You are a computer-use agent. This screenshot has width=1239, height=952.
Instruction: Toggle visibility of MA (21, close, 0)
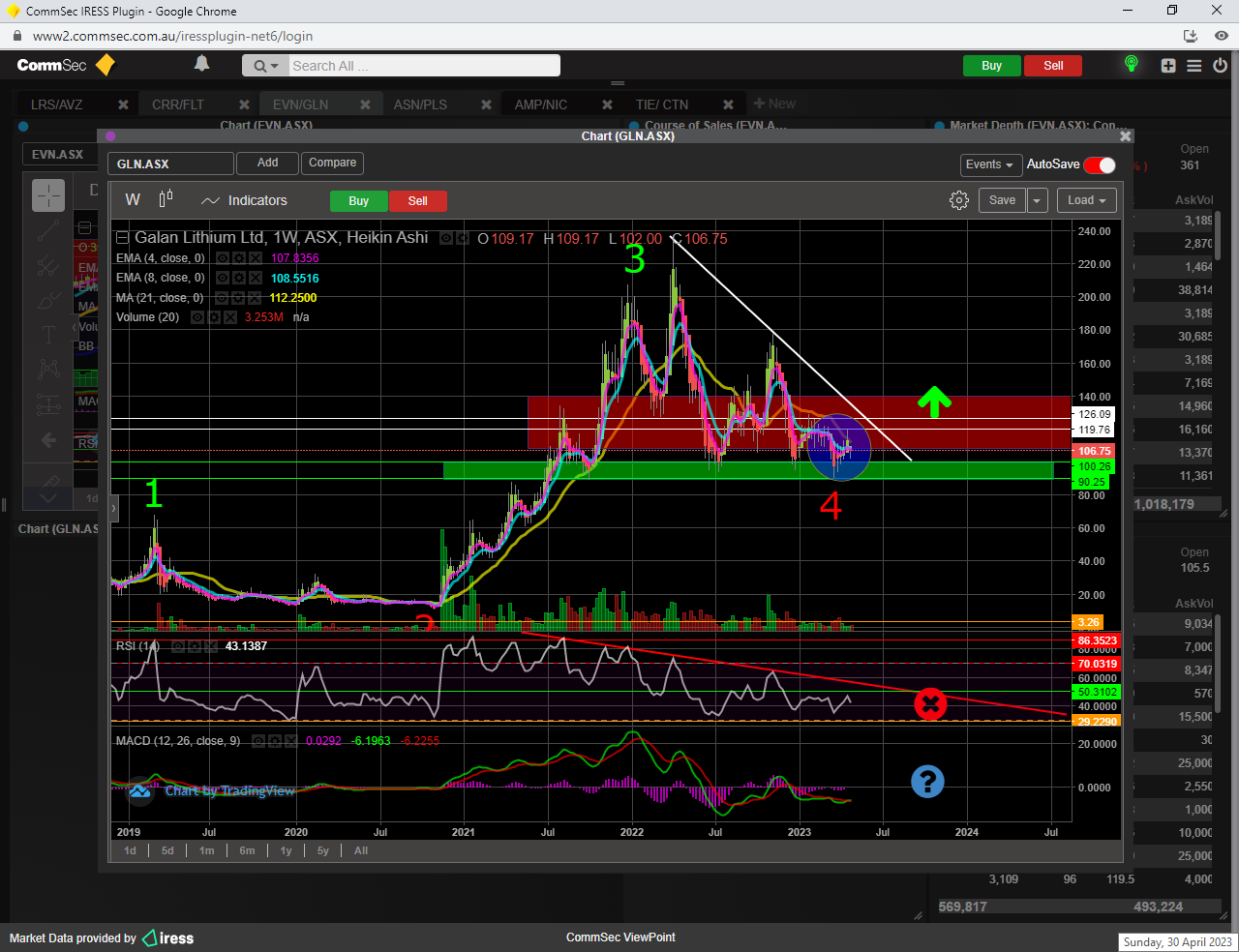[221, 298]
